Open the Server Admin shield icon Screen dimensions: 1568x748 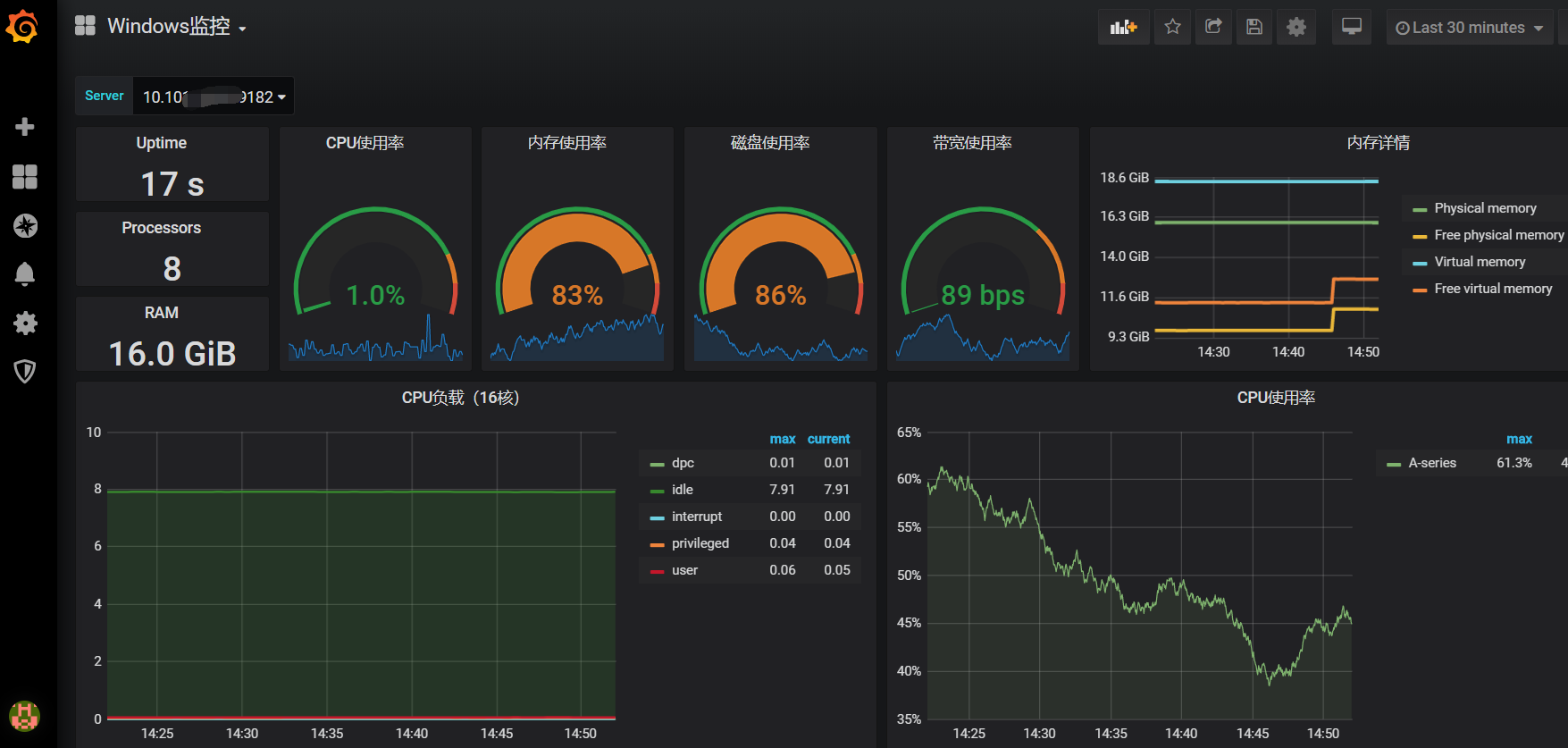click(x=25, y=371)
